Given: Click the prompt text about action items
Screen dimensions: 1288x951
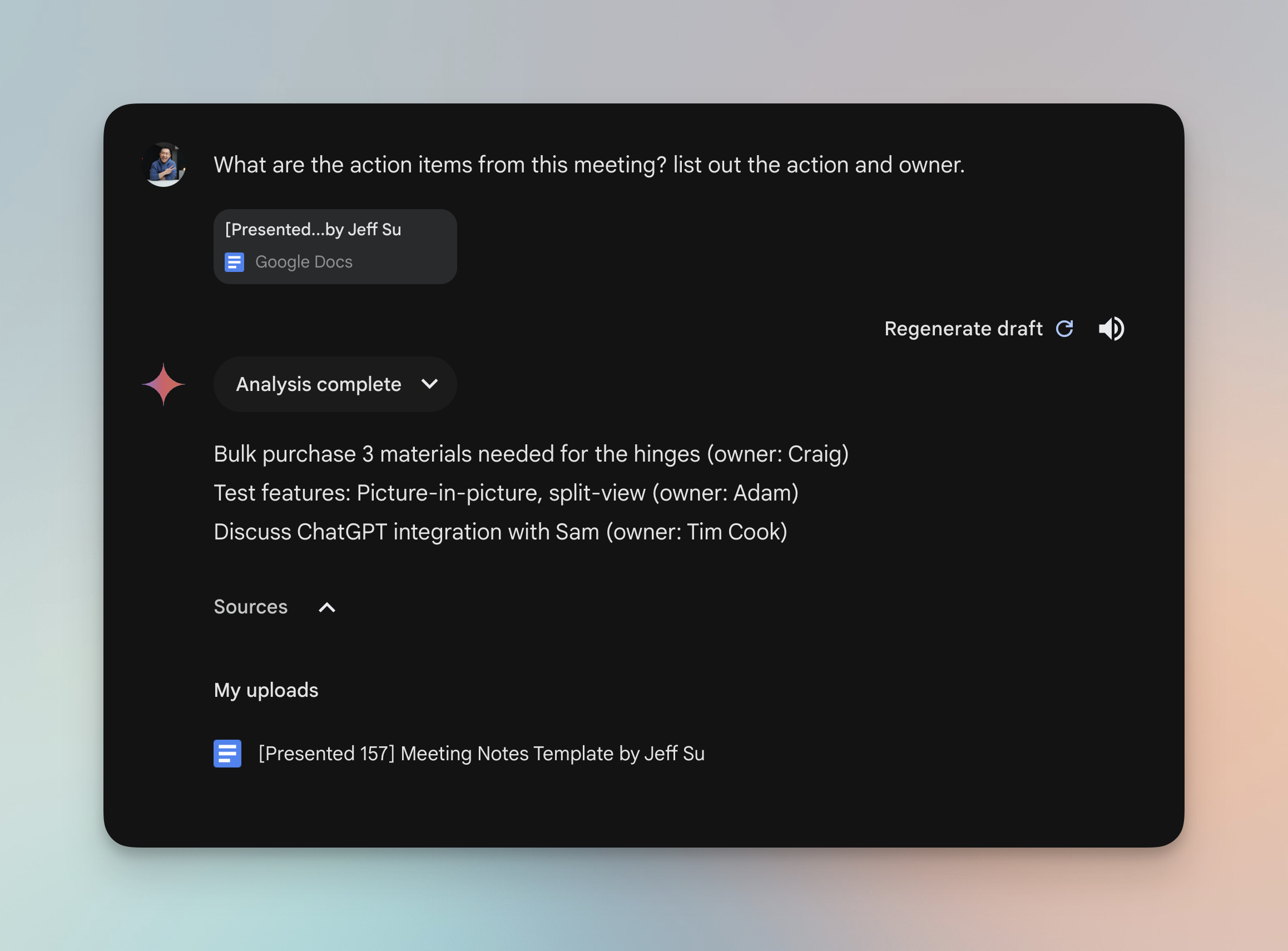Looking at the screenshot, I should 589,165.
